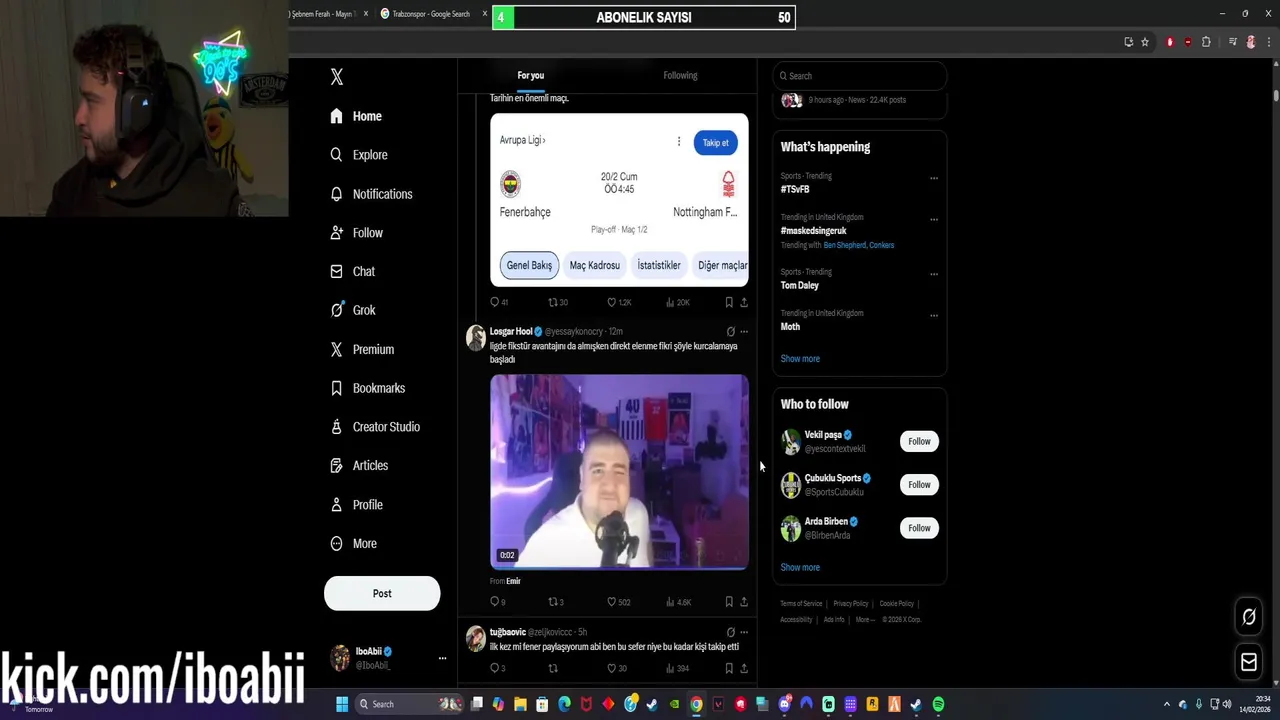This screenshot has width=1280, height=720.
Task: Open Chrome extensions puzzle icon
Action: pos(1206,42)
